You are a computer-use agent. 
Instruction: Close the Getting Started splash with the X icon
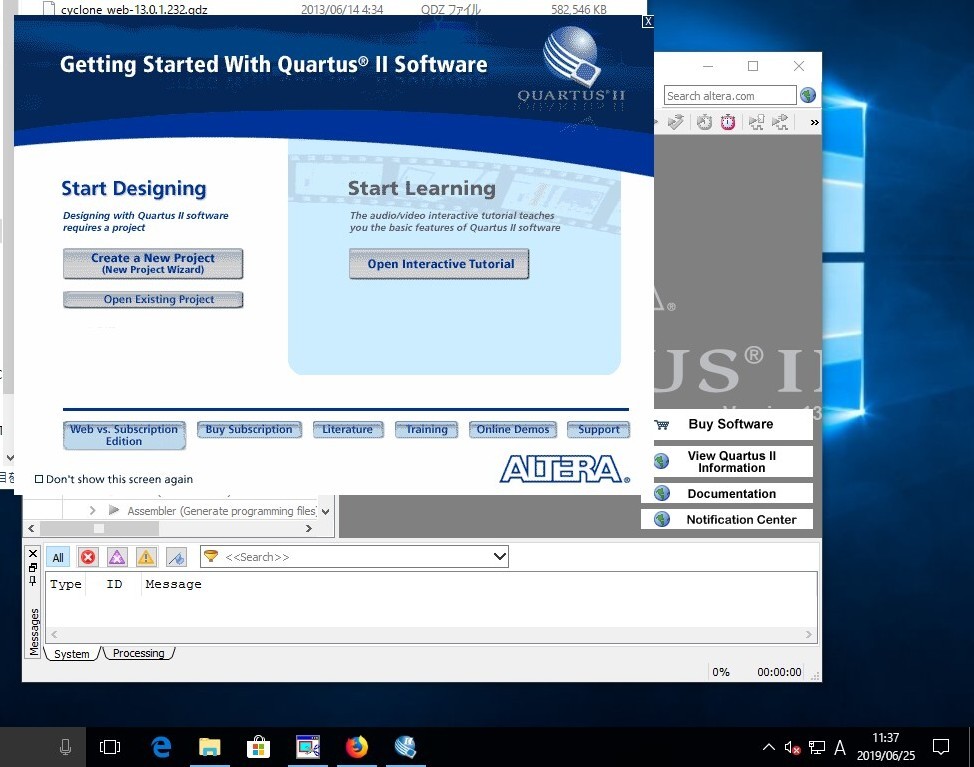(x=648, y=22)
